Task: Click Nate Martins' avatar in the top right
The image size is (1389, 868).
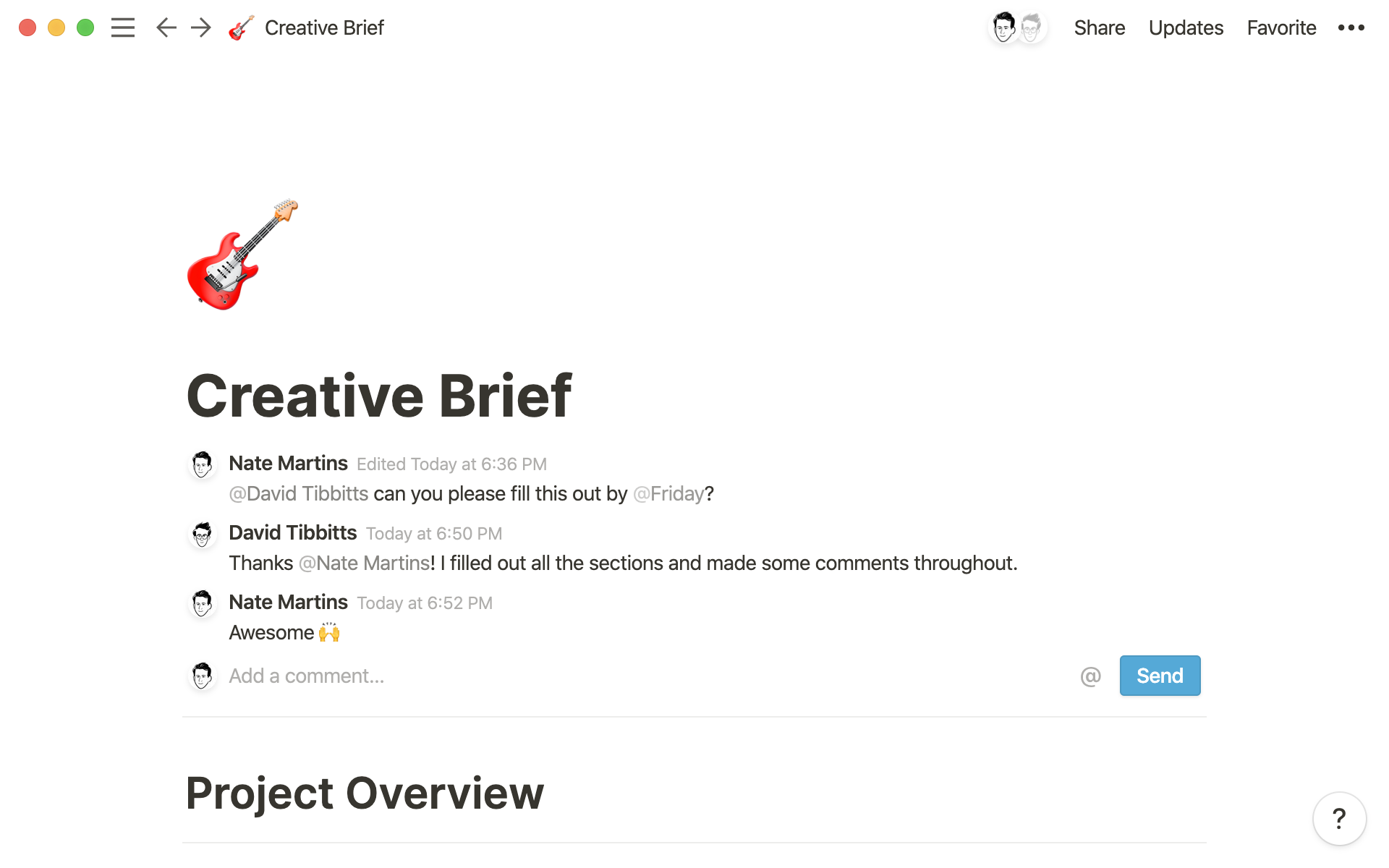Action: 1004,27
